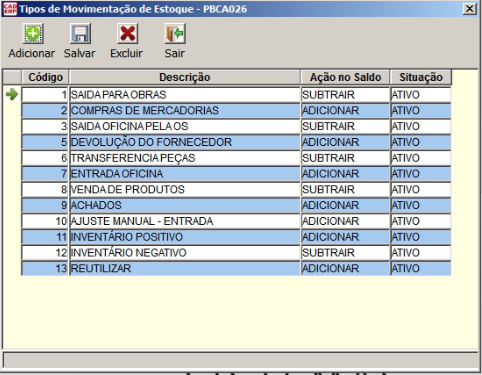The height and width of the screenshot is (375, 482).
Task: Click code cell 13 in Código column
Action: pos(45,268)
